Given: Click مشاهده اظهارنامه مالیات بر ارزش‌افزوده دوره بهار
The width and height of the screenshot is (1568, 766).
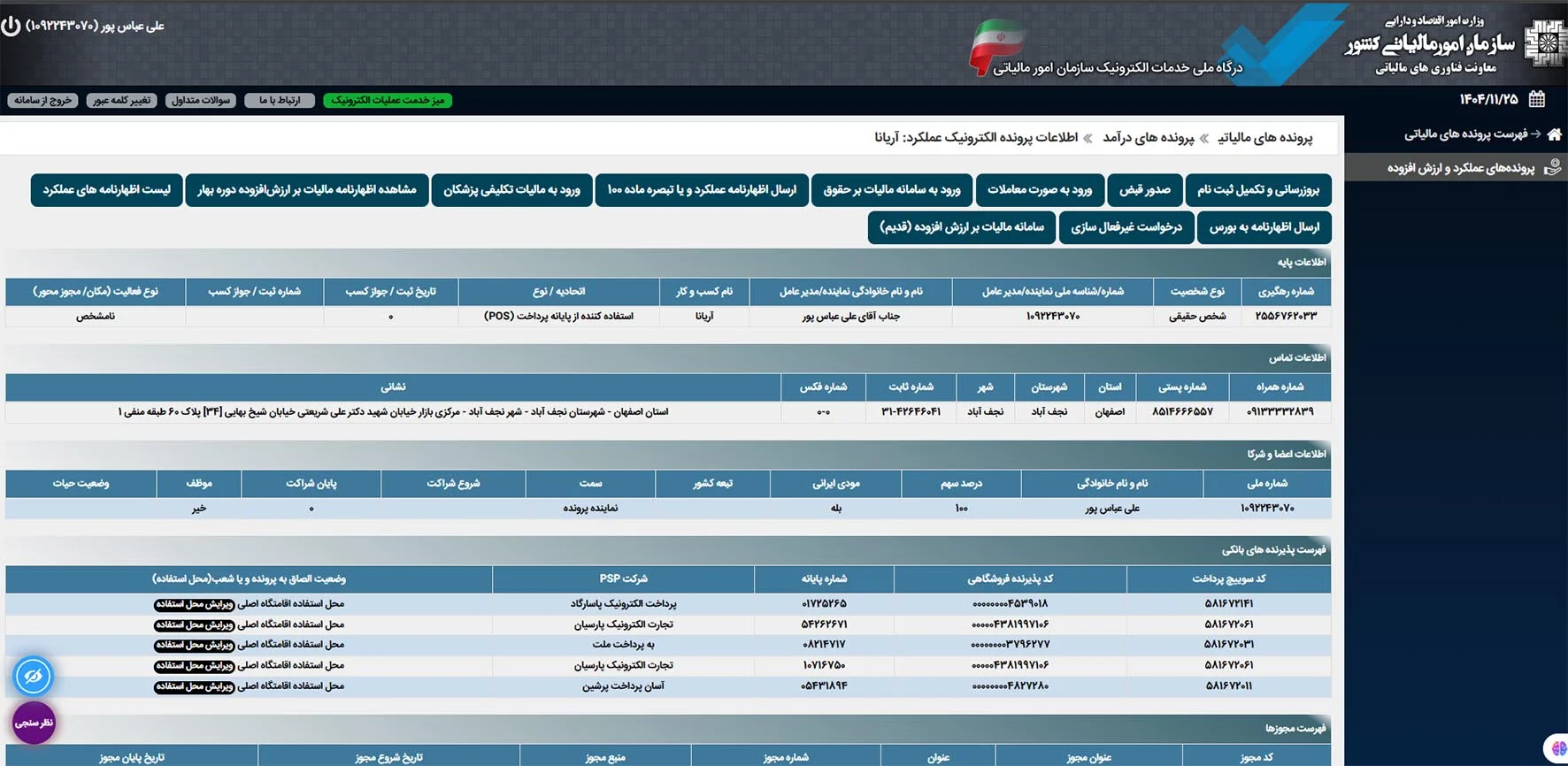Looking at the screenshot, I should pyautogui.click(x=307, y=190).
